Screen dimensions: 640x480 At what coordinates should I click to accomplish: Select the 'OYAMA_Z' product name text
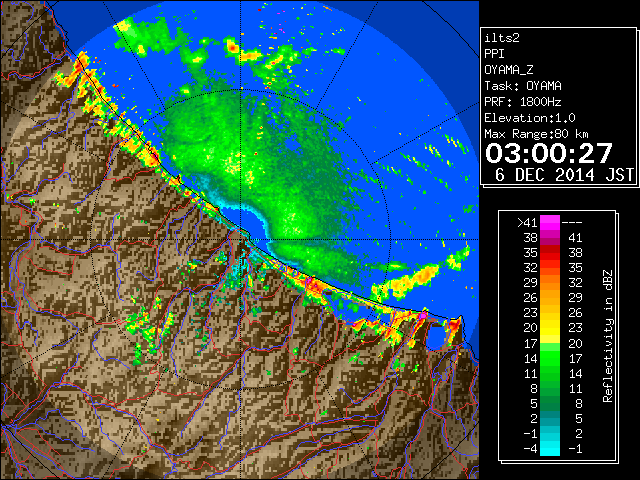(x=509, y=70)
